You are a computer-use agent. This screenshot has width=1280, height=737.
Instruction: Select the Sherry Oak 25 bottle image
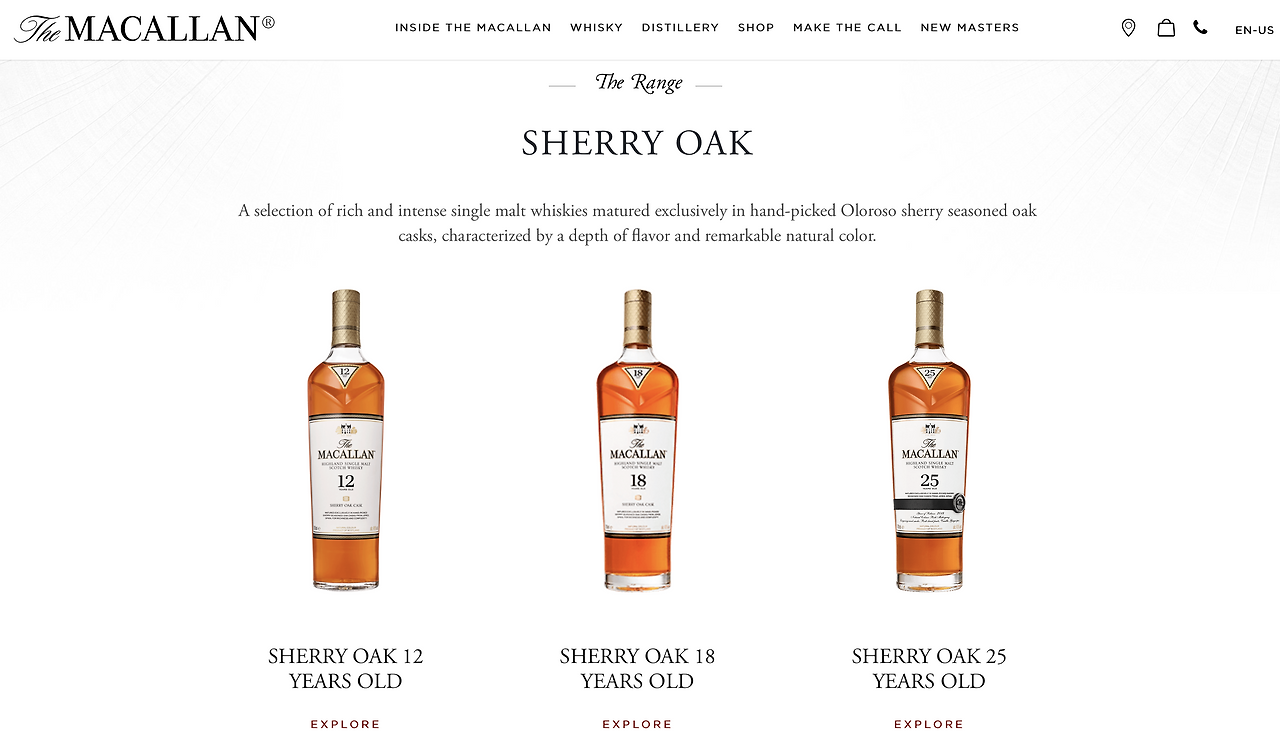[929, 440]
